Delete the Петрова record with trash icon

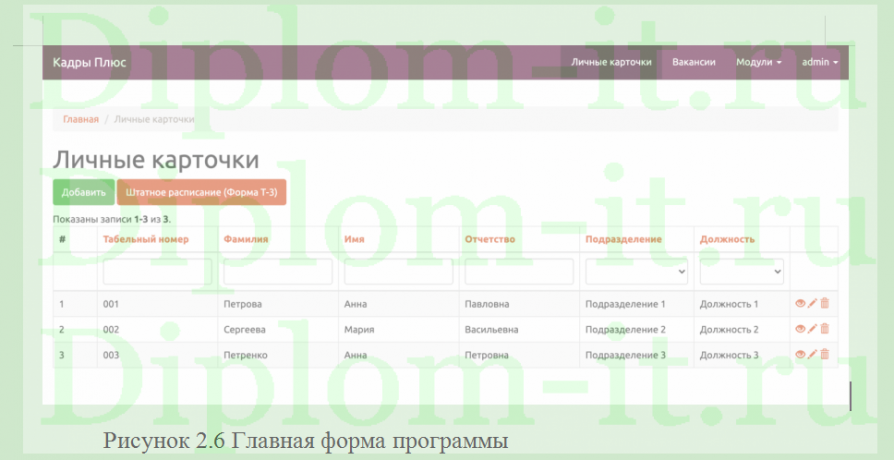[x=824, y=303]
